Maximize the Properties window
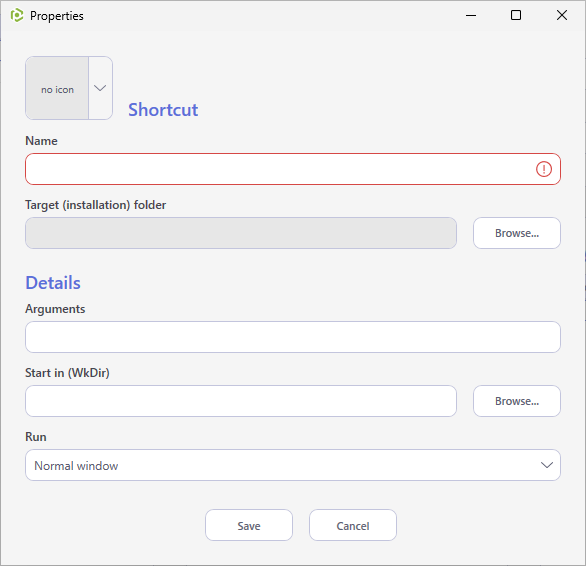The width and height of the screenshot is (586, 566). [516, 16]
